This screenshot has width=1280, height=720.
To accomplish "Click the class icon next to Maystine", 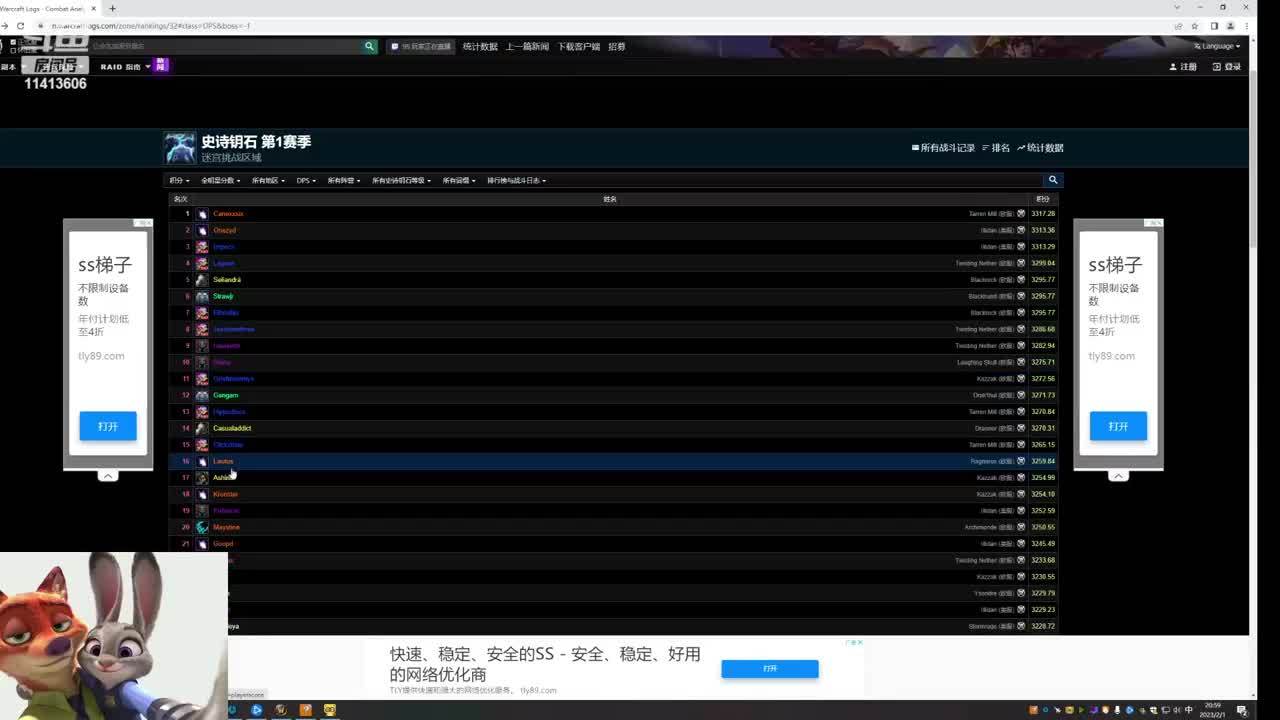I will 202,527.
